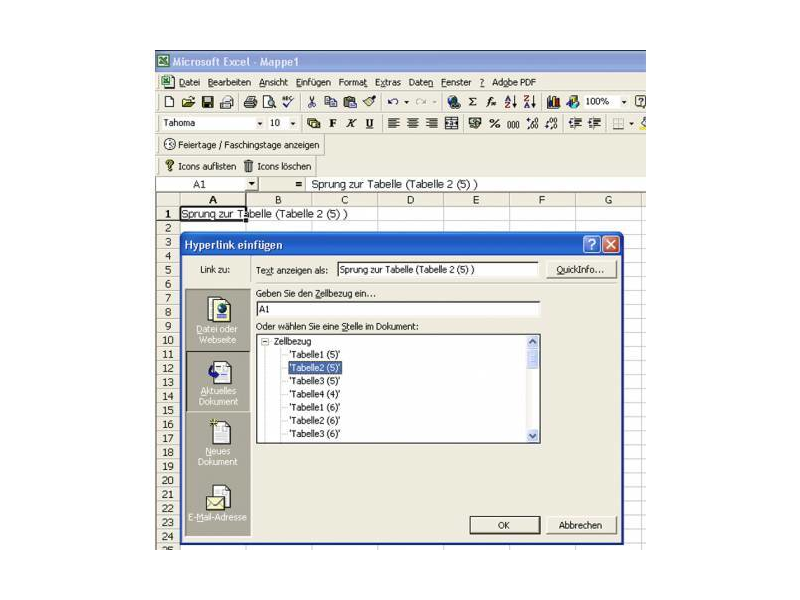Center cell text horizontally
This screenshot has width=800, height=600.
click(412, 123)
